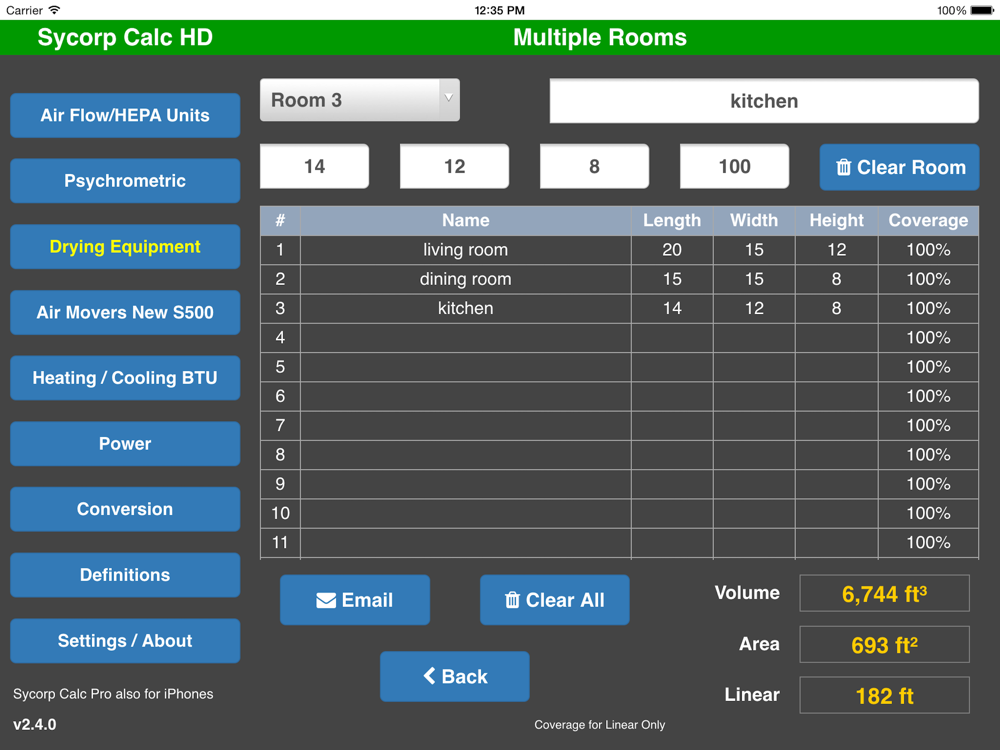Click the Name column header
The height and width of the screenshot is (750, 1000).
pos(466,221)
